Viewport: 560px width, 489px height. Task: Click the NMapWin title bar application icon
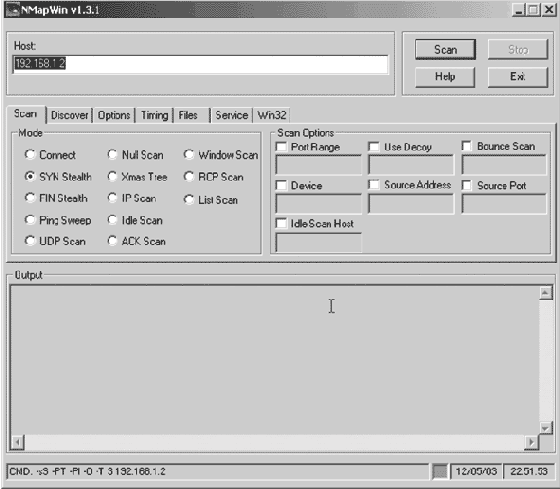[11, 10]
